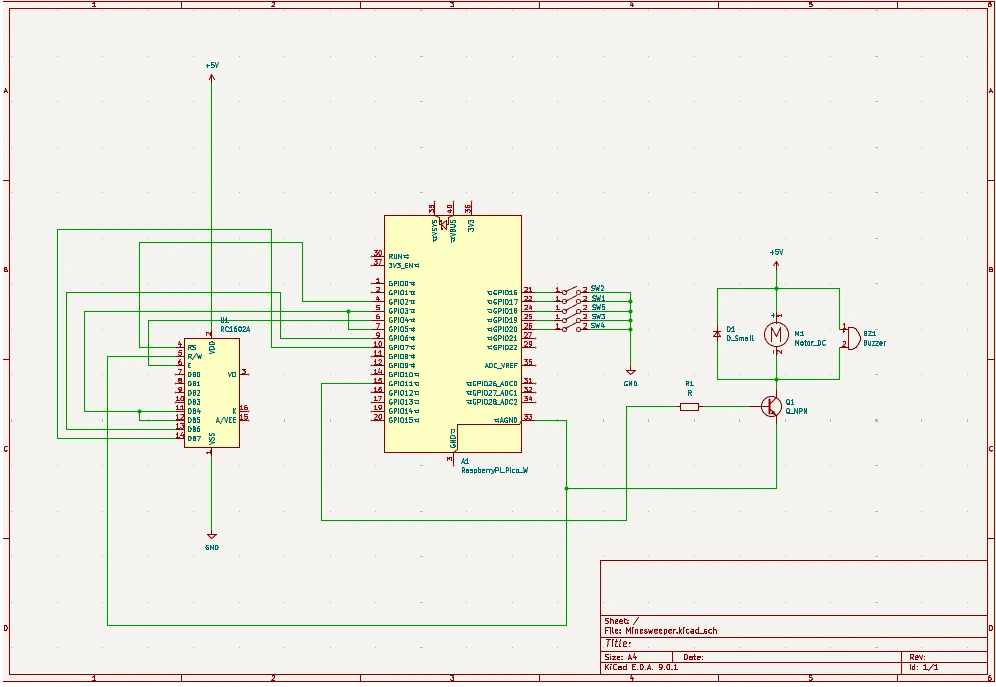Click the 'Sheet: /' title block text
Image resolution: width=996 pixels, height=687 pixels.
[621, 621]
